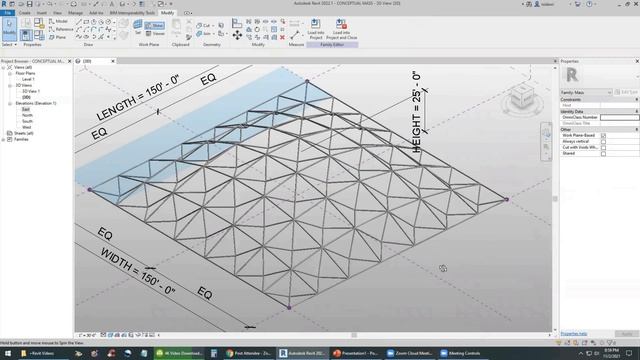Switch to the Add-Ins ribbon tab
The height and width of the screenshot is (360, 640).
(96, 13)
